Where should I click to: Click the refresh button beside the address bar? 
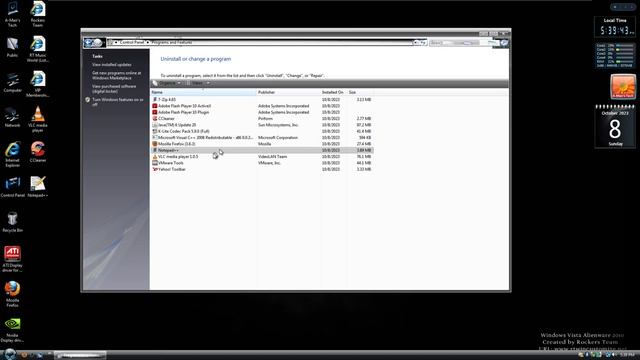click(x=422, y=42)
